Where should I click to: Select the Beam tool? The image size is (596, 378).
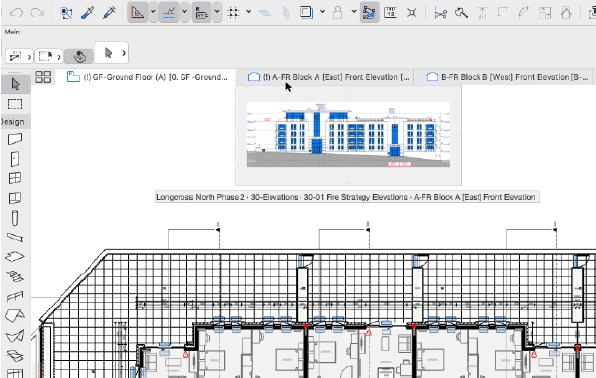15,237
